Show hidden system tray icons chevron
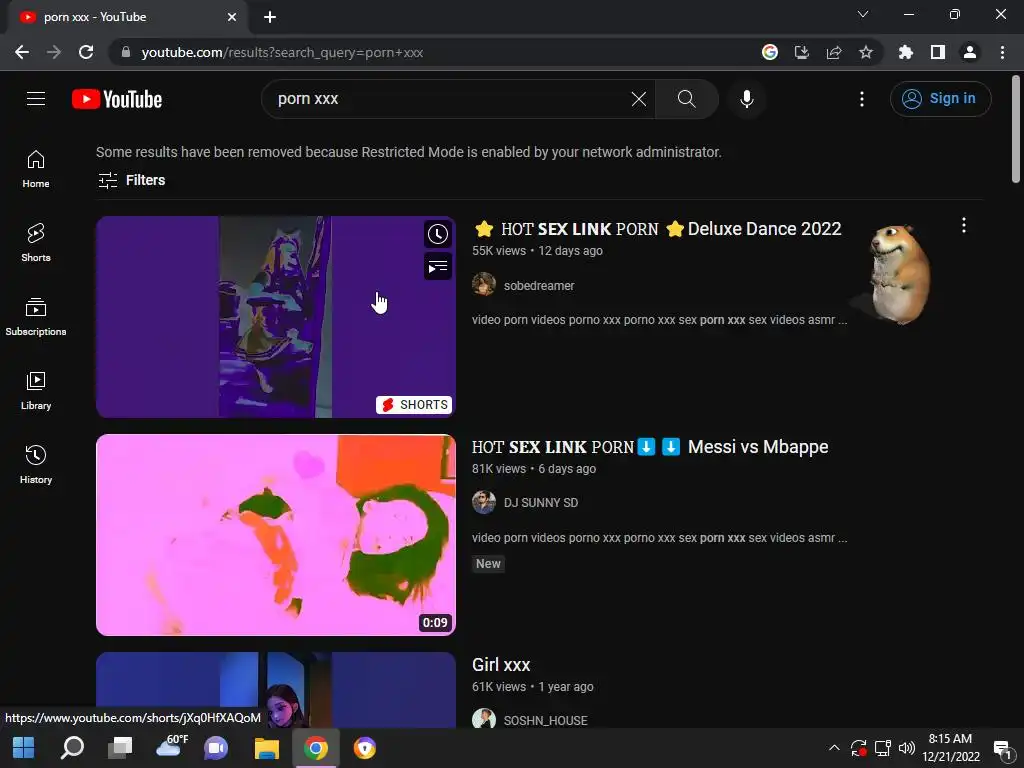The height and width of the screenshot is (768, 1024). pyautogui.click(x=834, y=748)
